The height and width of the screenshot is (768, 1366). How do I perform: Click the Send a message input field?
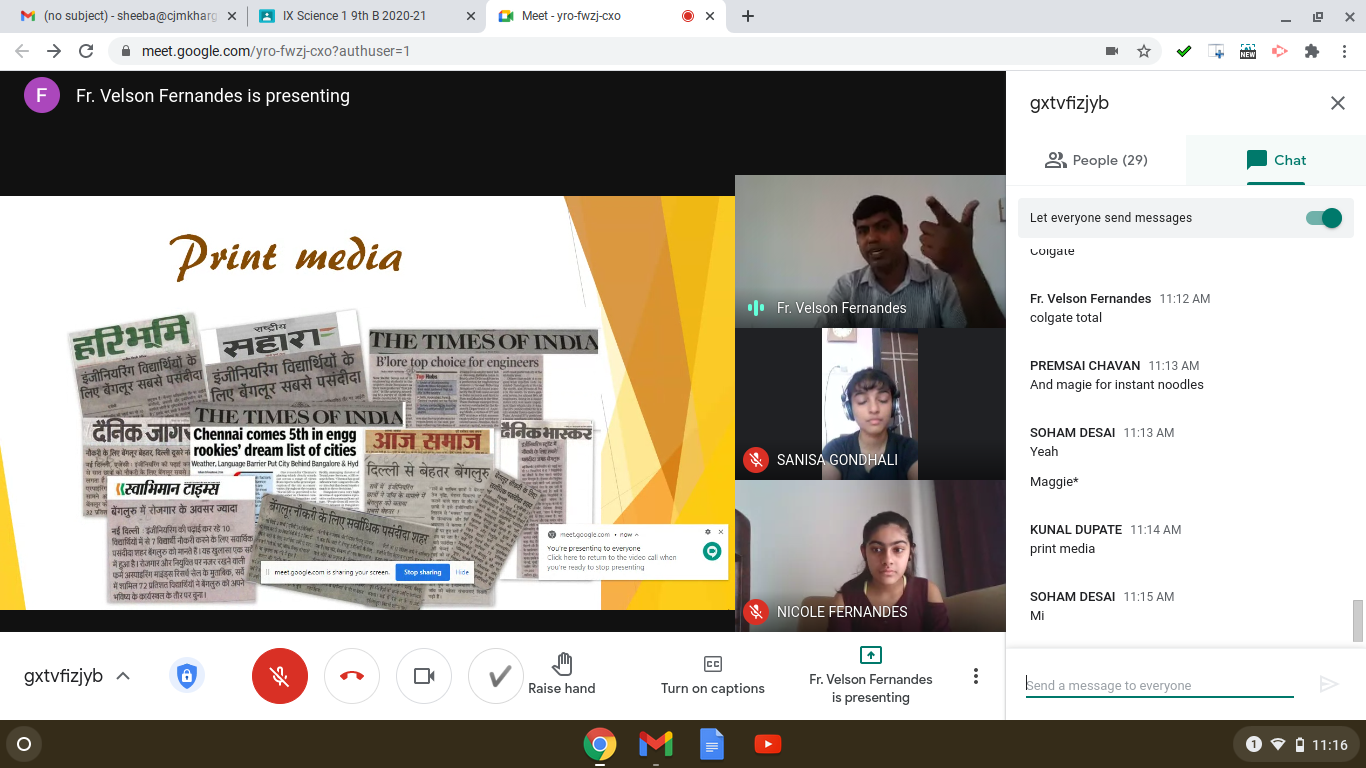pyautogui.click(x=1159, y=685)
